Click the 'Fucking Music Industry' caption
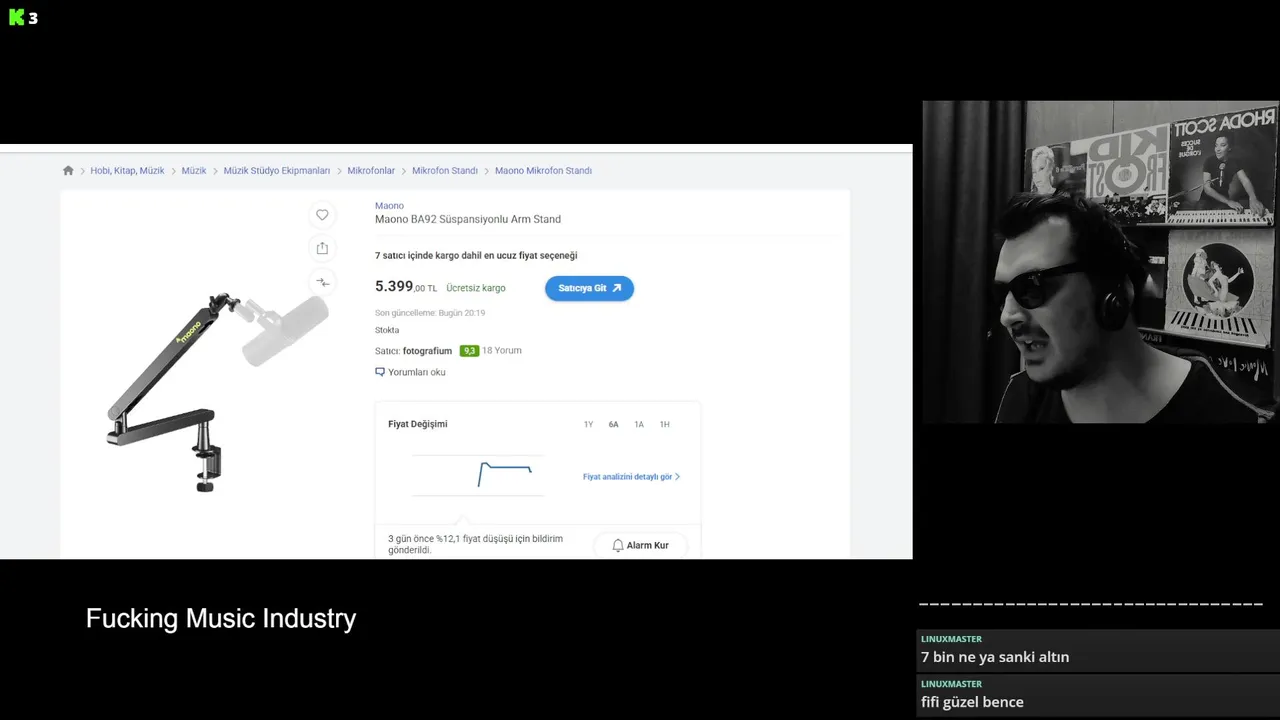This screenshot has height=720, width=1280. click(x=221, y=618)
